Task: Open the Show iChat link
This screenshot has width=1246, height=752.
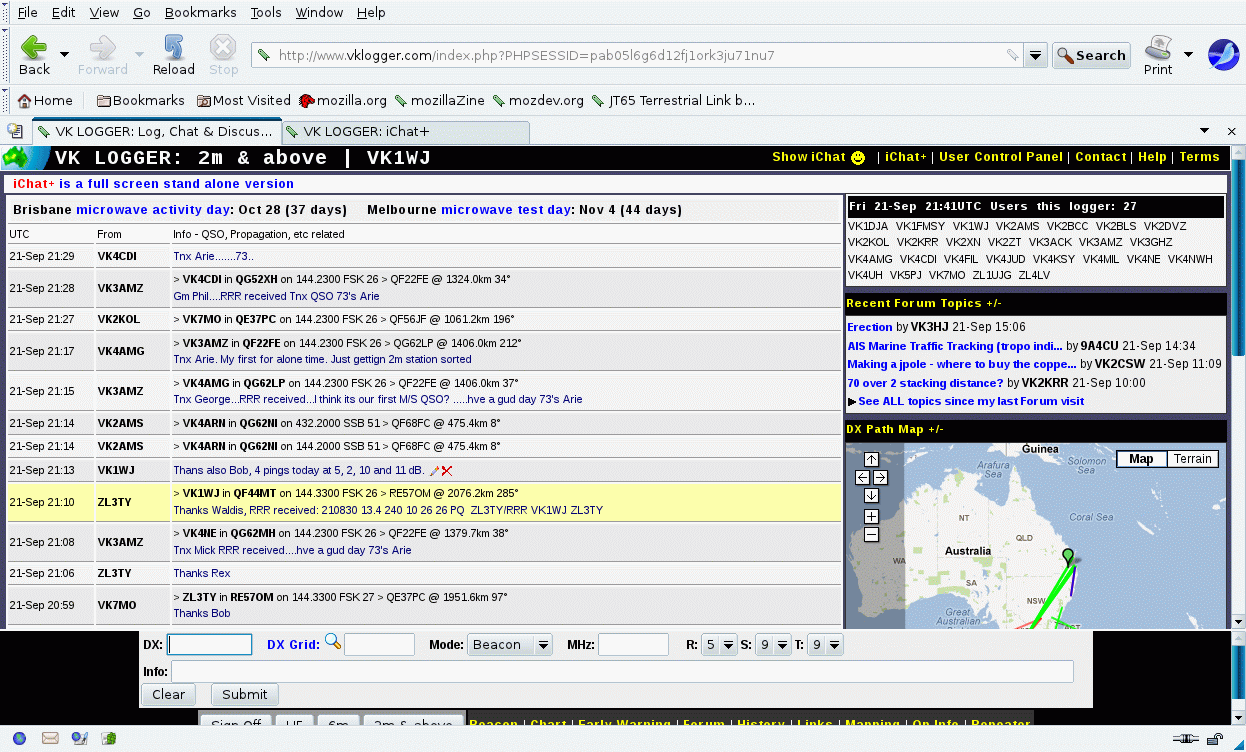Action: click(809, 157)
